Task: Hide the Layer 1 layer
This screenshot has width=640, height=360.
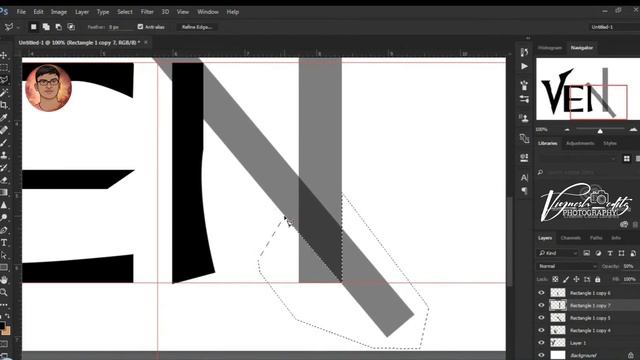Action: [542, 342]
